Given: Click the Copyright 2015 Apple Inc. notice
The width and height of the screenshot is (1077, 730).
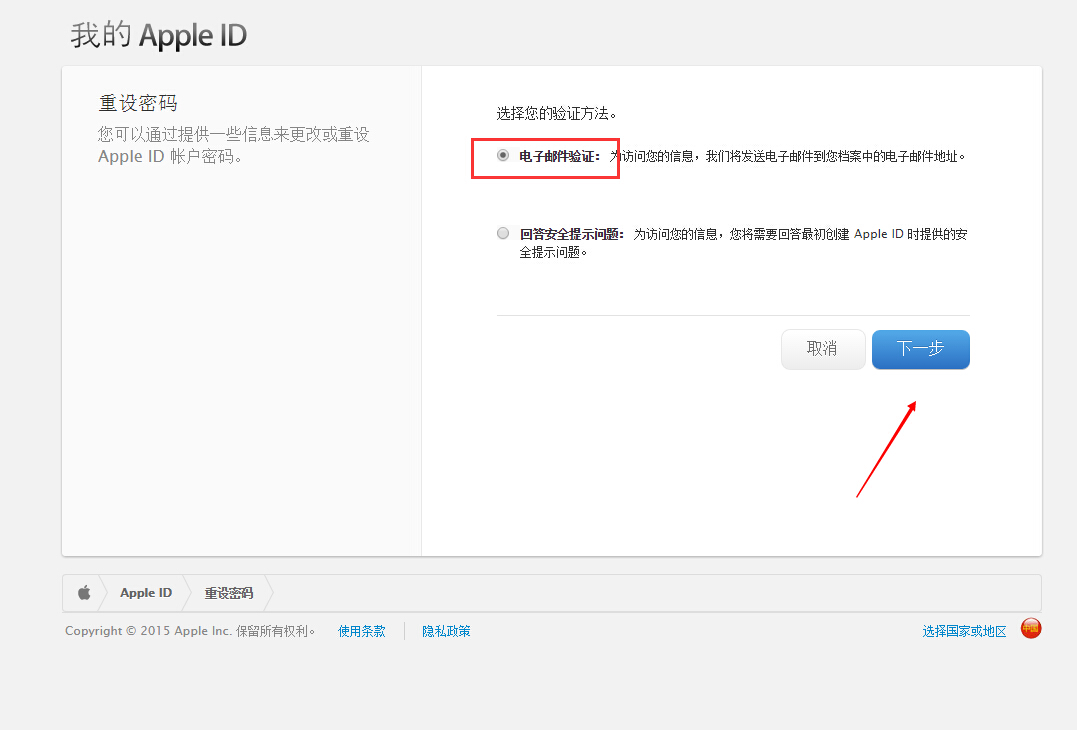Looking at the screenshot, I should click(x=190, y=631).
